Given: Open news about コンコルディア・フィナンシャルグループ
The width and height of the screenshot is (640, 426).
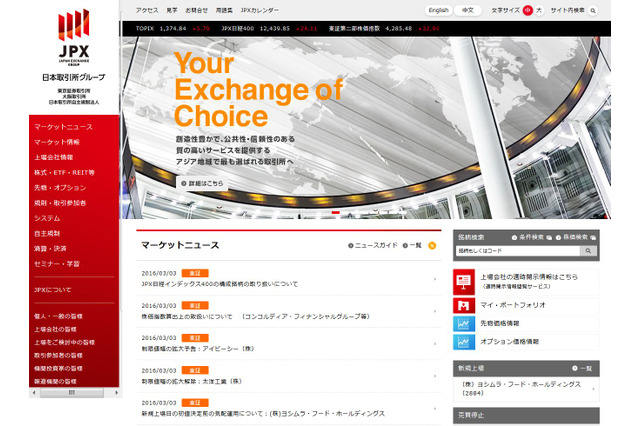Looking at the screenshot, I should 256,317.
